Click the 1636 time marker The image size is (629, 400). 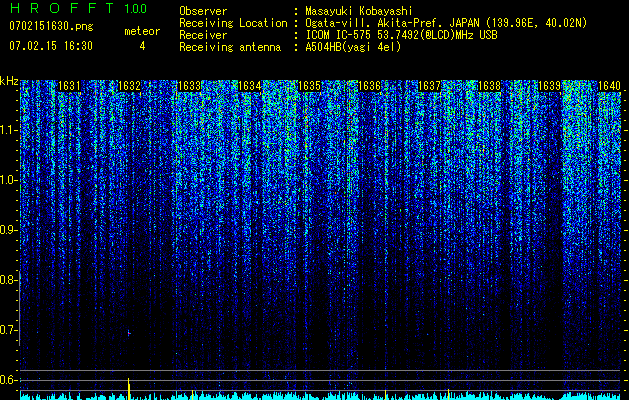point(369,86)
